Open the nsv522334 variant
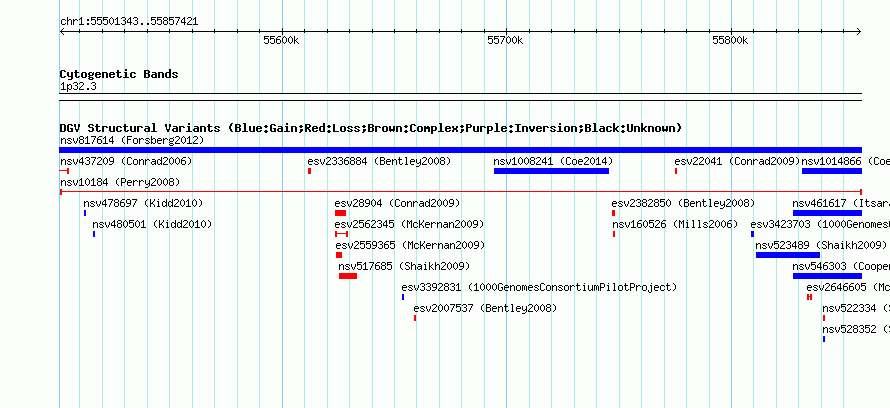This screenshot has width=890, height=408. [856, 308]
